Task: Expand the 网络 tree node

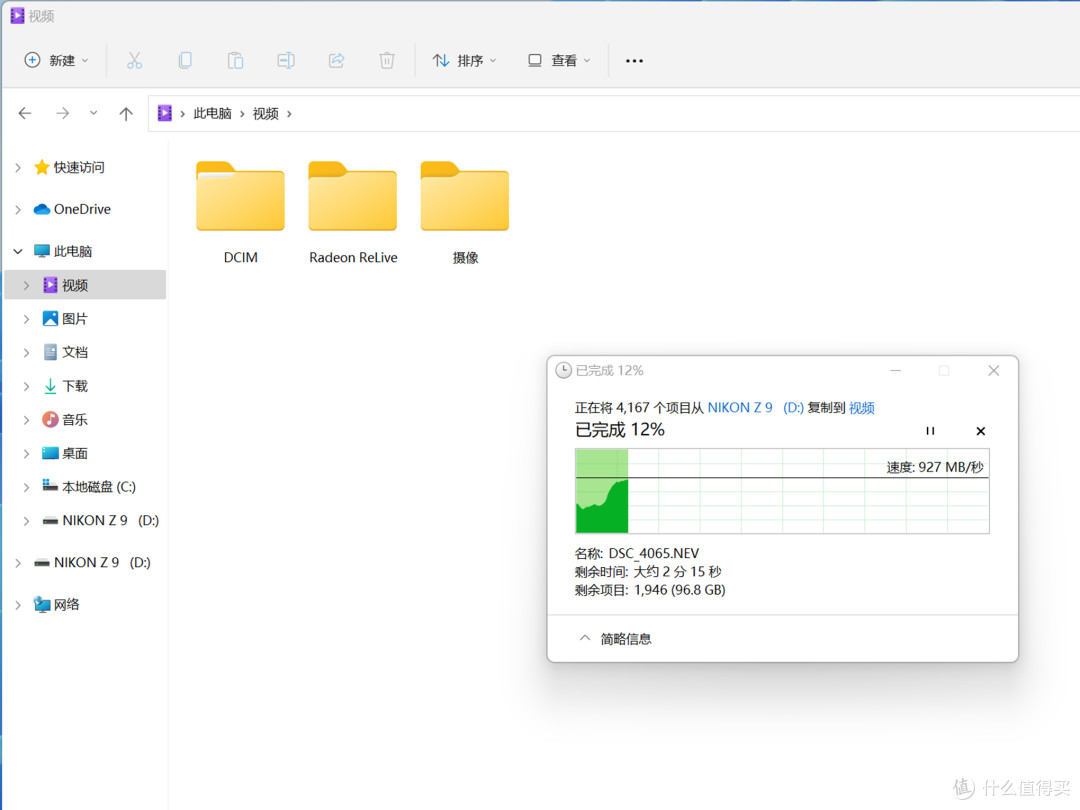Action: (18, 605)
